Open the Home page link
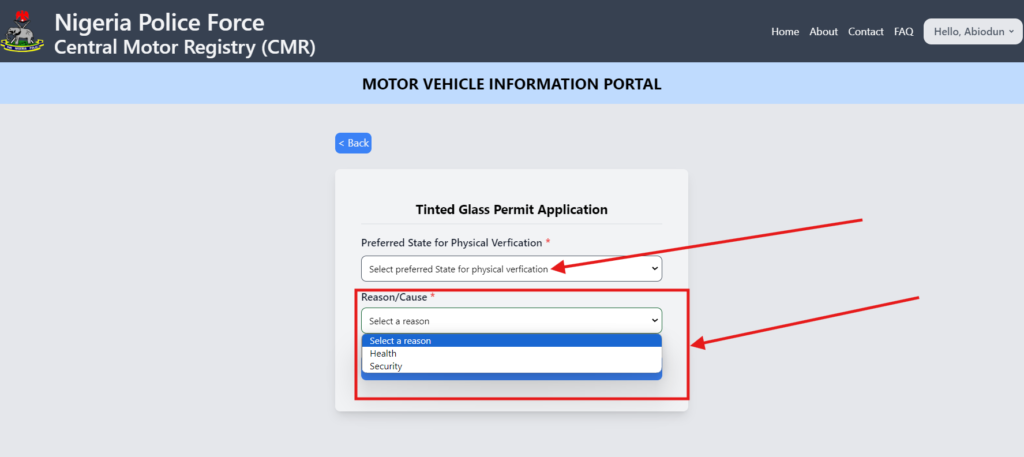 click(x=785, y=31)
